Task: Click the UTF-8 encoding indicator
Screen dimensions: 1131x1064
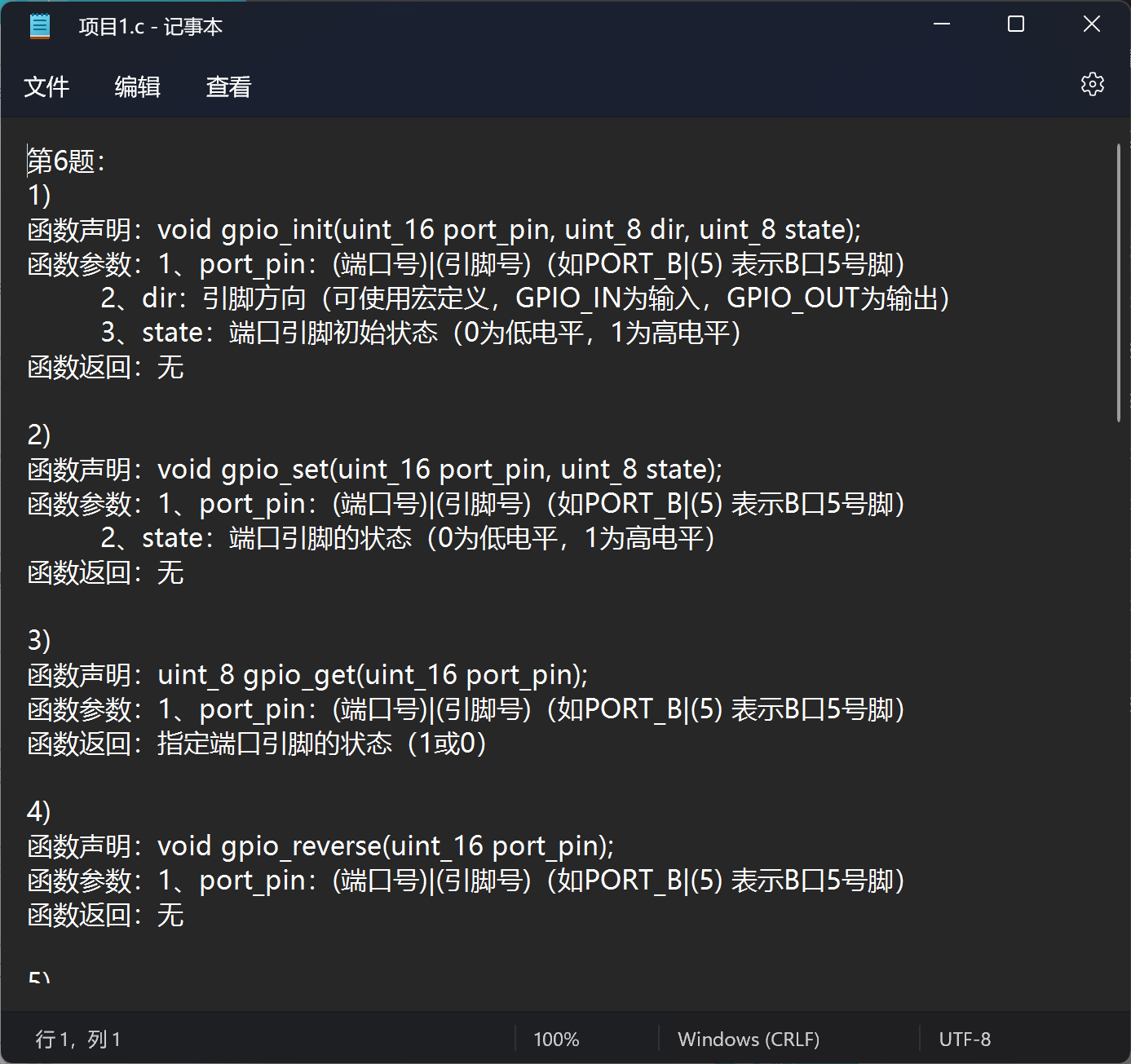Action: [965, 1039]
